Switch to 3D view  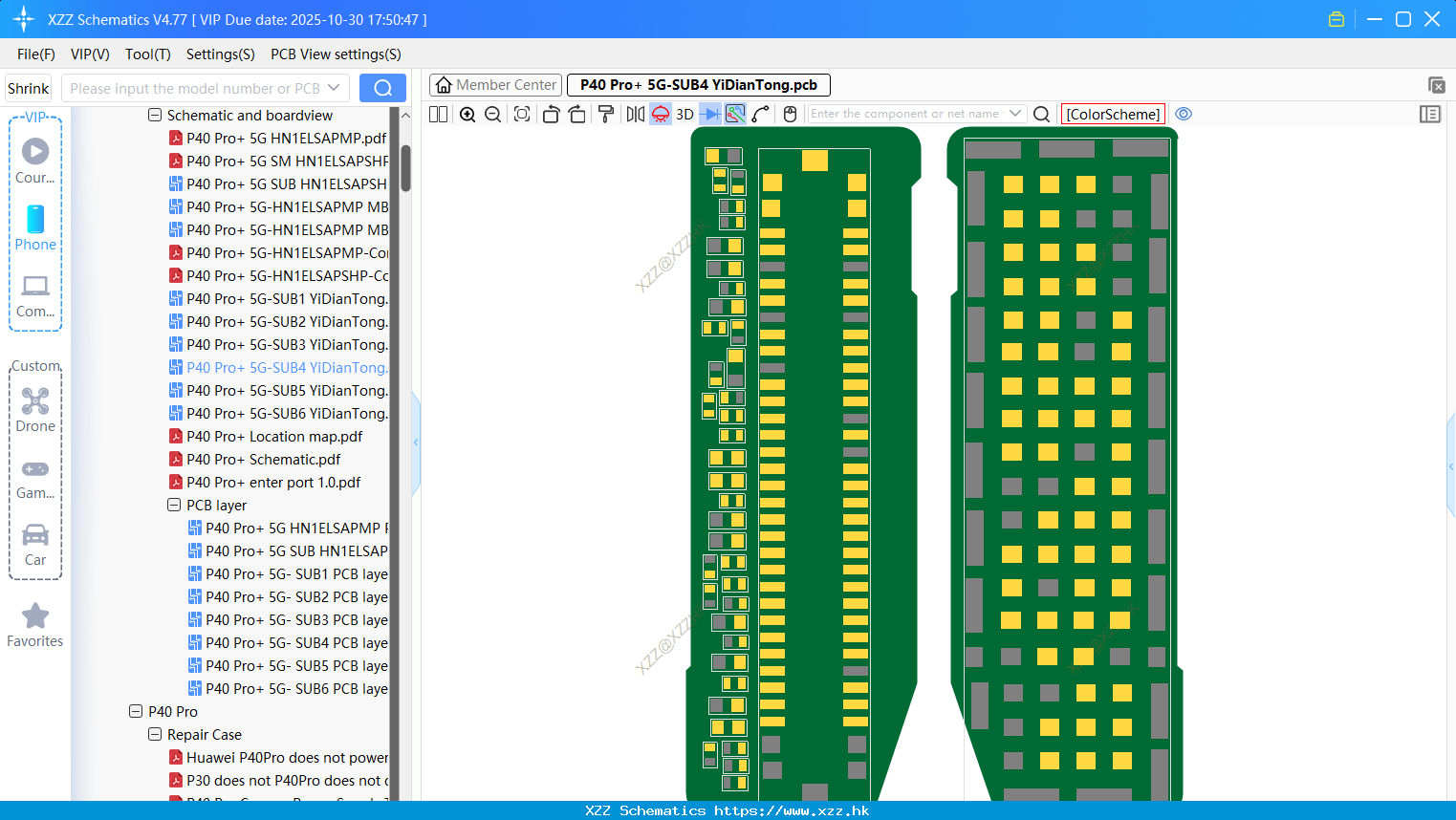[685, 114]
